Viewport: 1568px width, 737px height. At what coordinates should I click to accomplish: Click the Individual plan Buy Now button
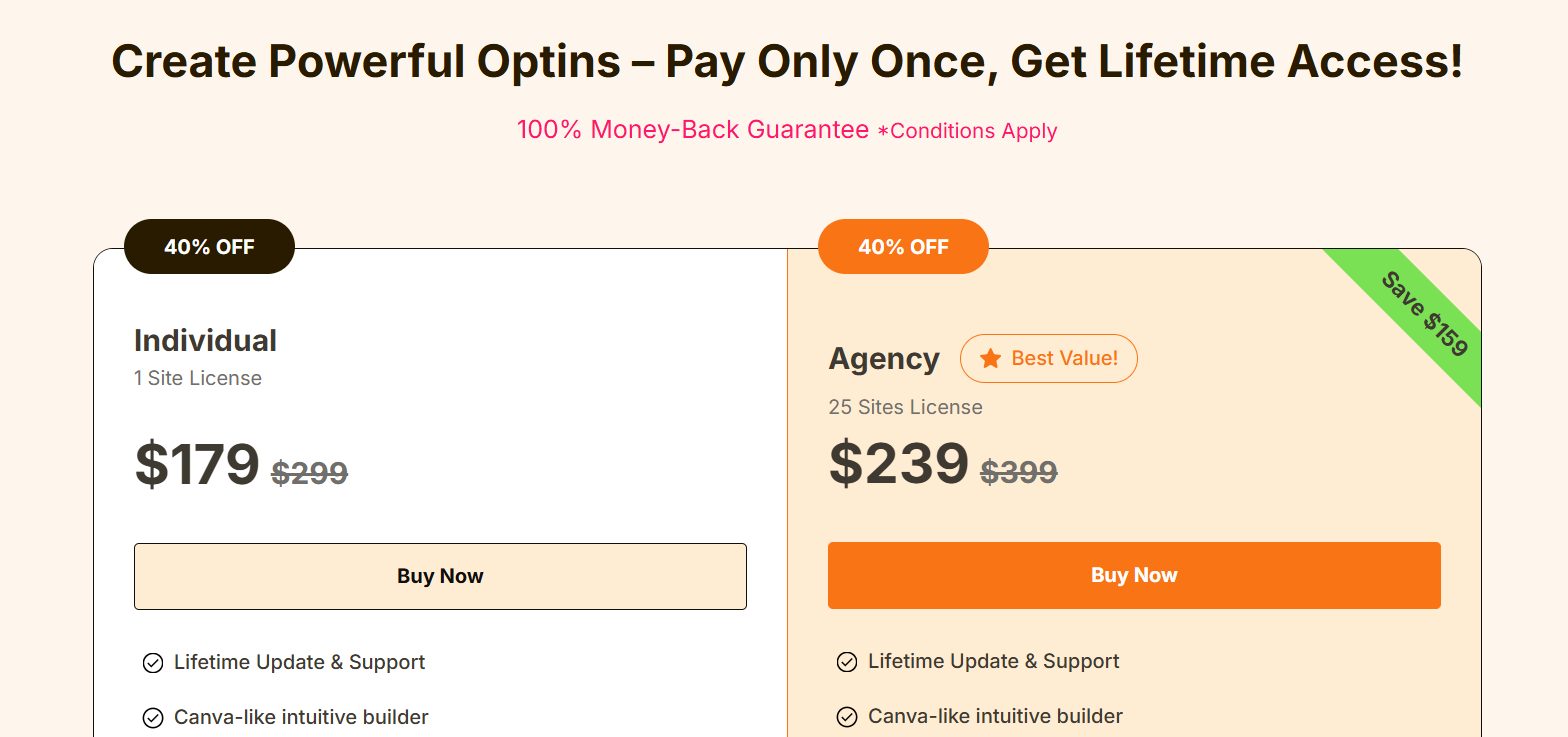[440, 576]
